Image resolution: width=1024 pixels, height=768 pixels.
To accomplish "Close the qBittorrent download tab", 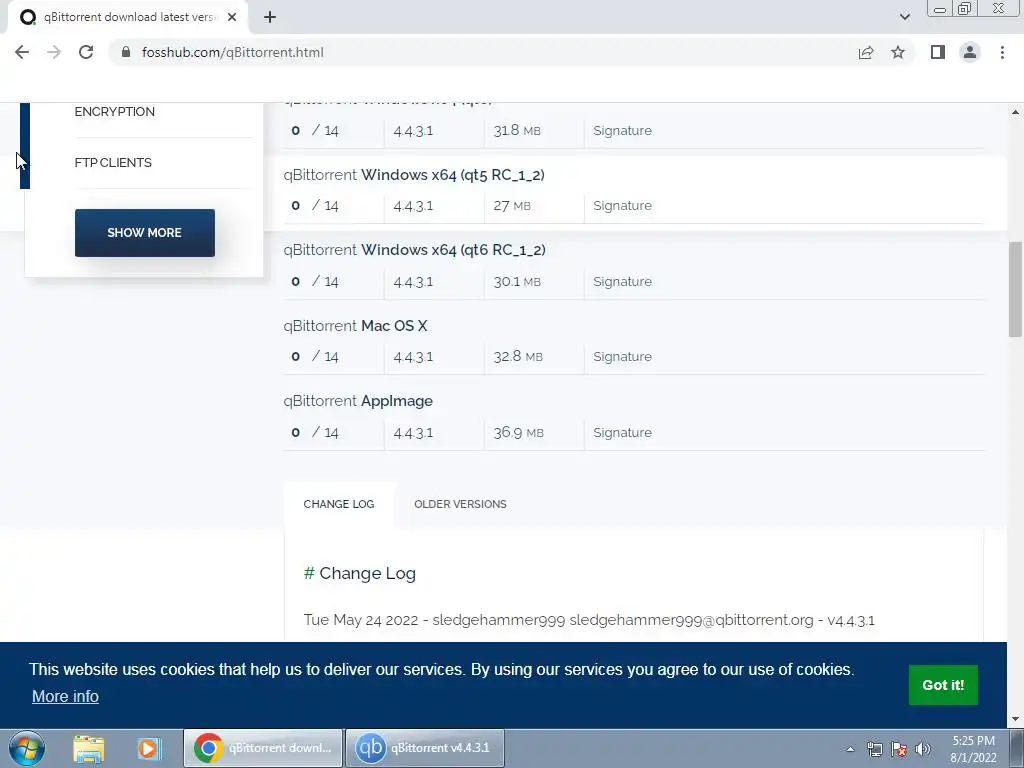I will (232, 17).
